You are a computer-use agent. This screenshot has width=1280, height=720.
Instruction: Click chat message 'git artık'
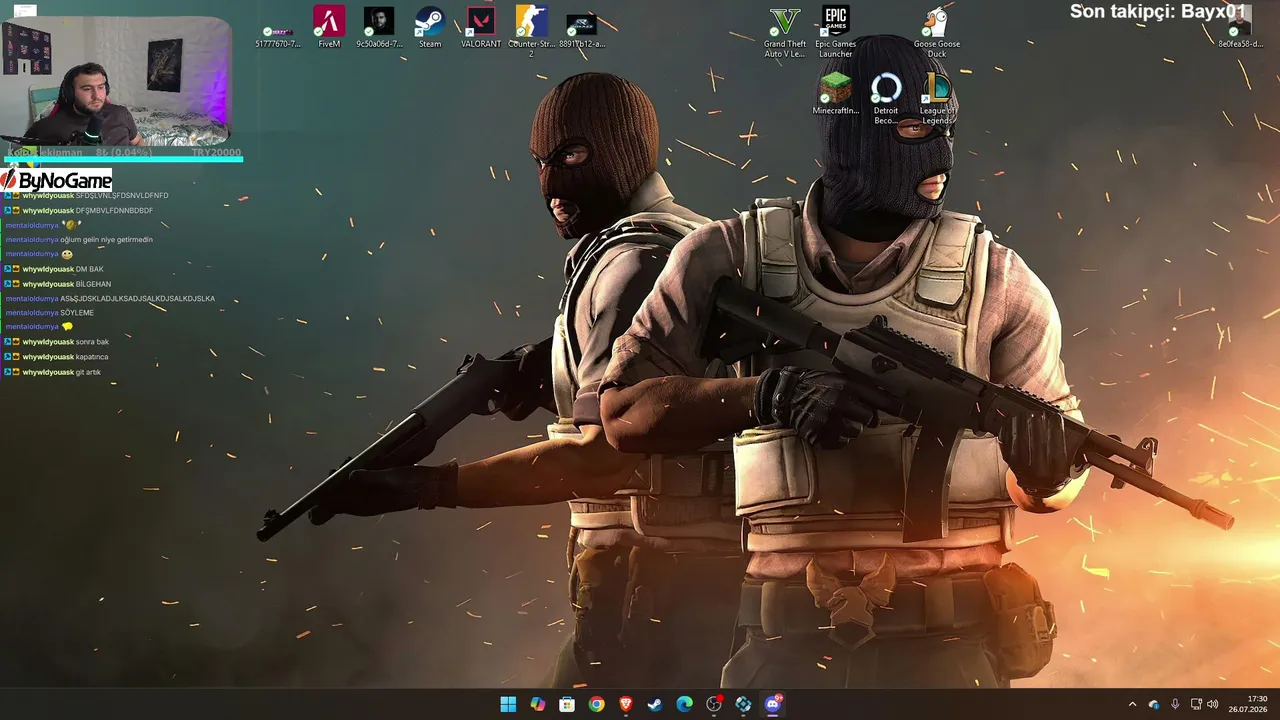click(x=88, y=372)
